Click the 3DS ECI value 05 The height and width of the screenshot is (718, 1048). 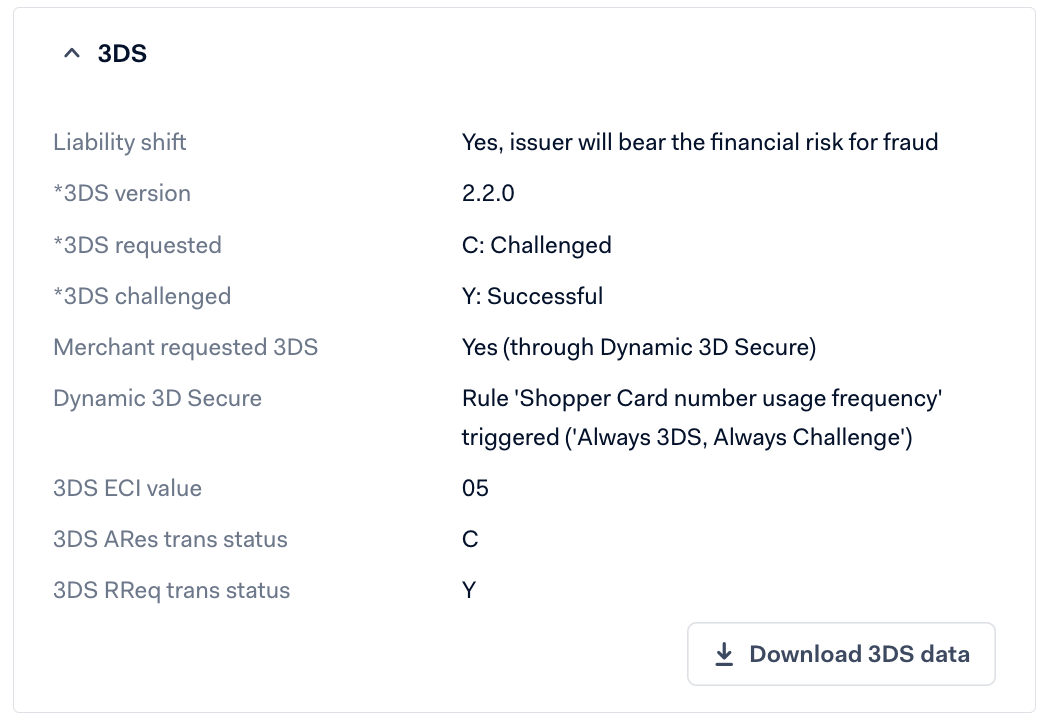coord(475,488)
